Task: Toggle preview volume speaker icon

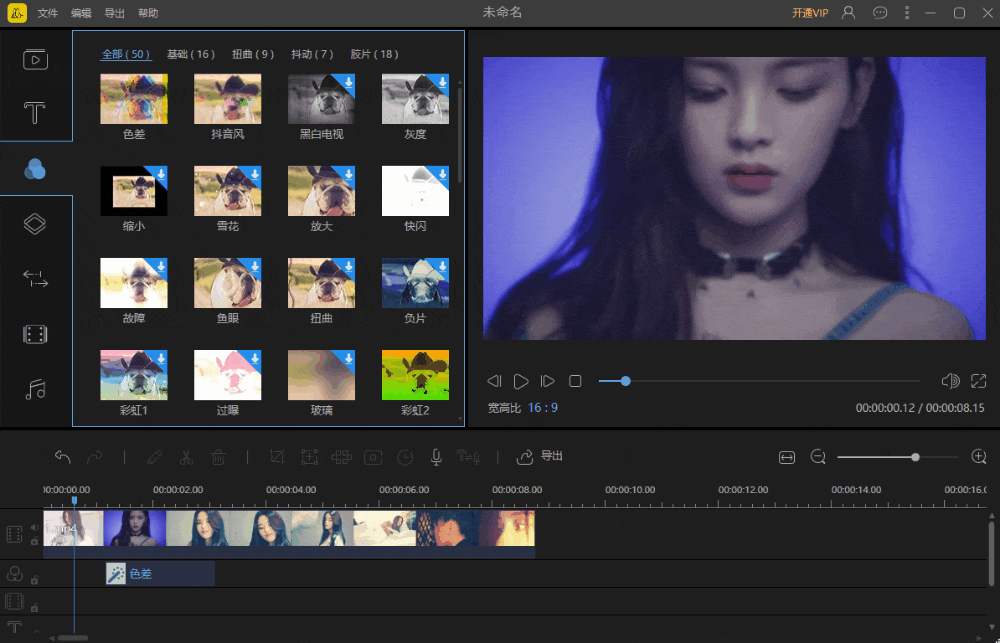Action: [x=950, y=381]
